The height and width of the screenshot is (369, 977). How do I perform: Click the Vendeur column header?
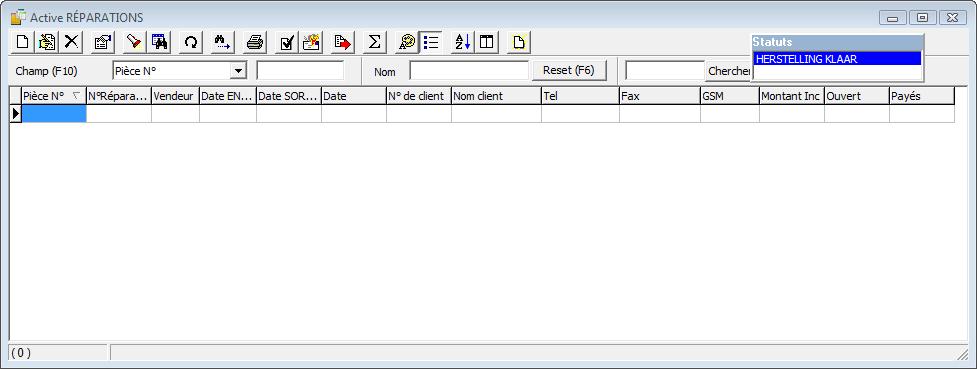pyautogui.click(x=175, y=96)
